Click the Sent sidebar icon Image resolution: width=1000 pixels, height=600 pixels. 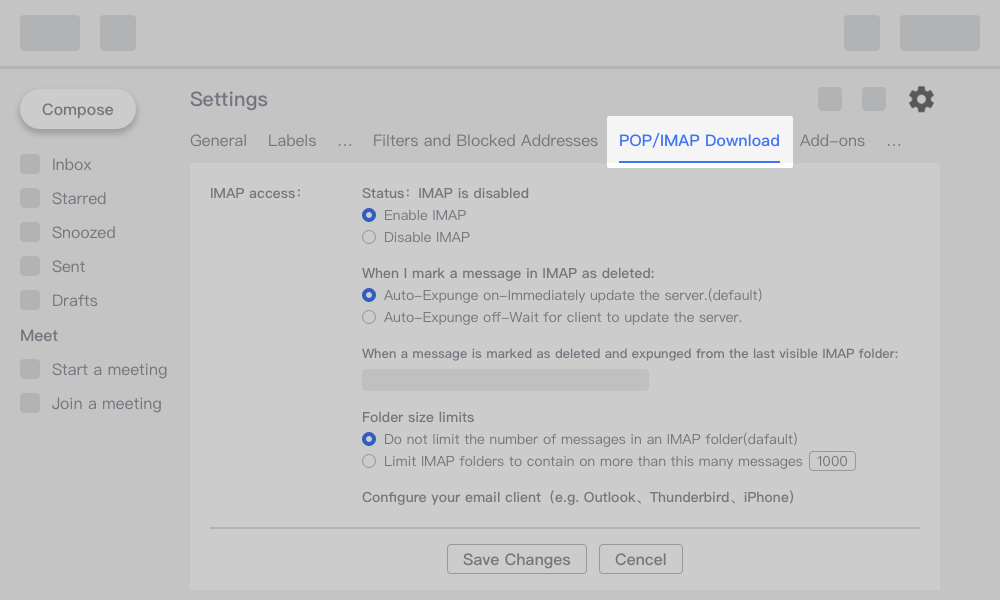(30, 267)
